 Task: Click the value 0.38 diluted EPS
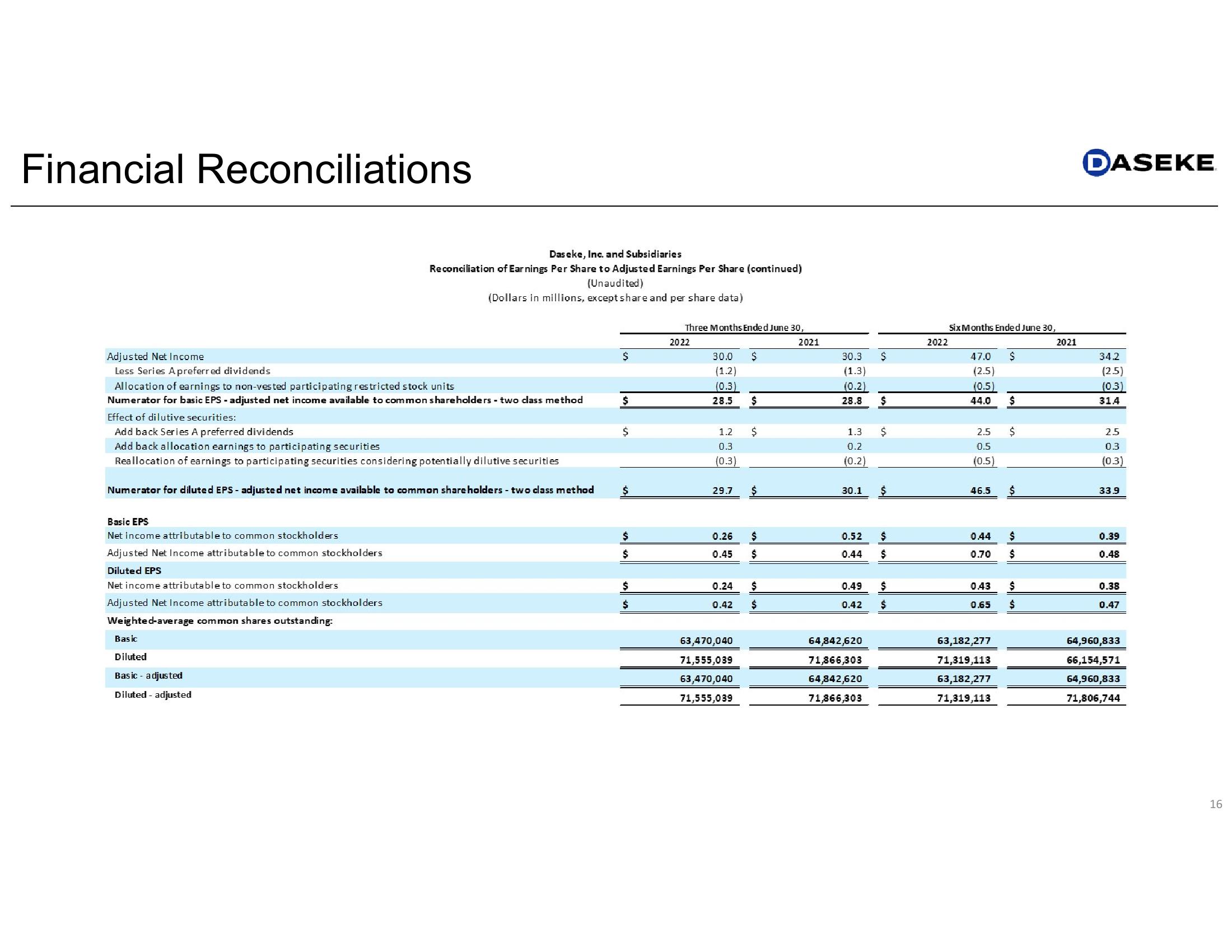pos(1109,586)
